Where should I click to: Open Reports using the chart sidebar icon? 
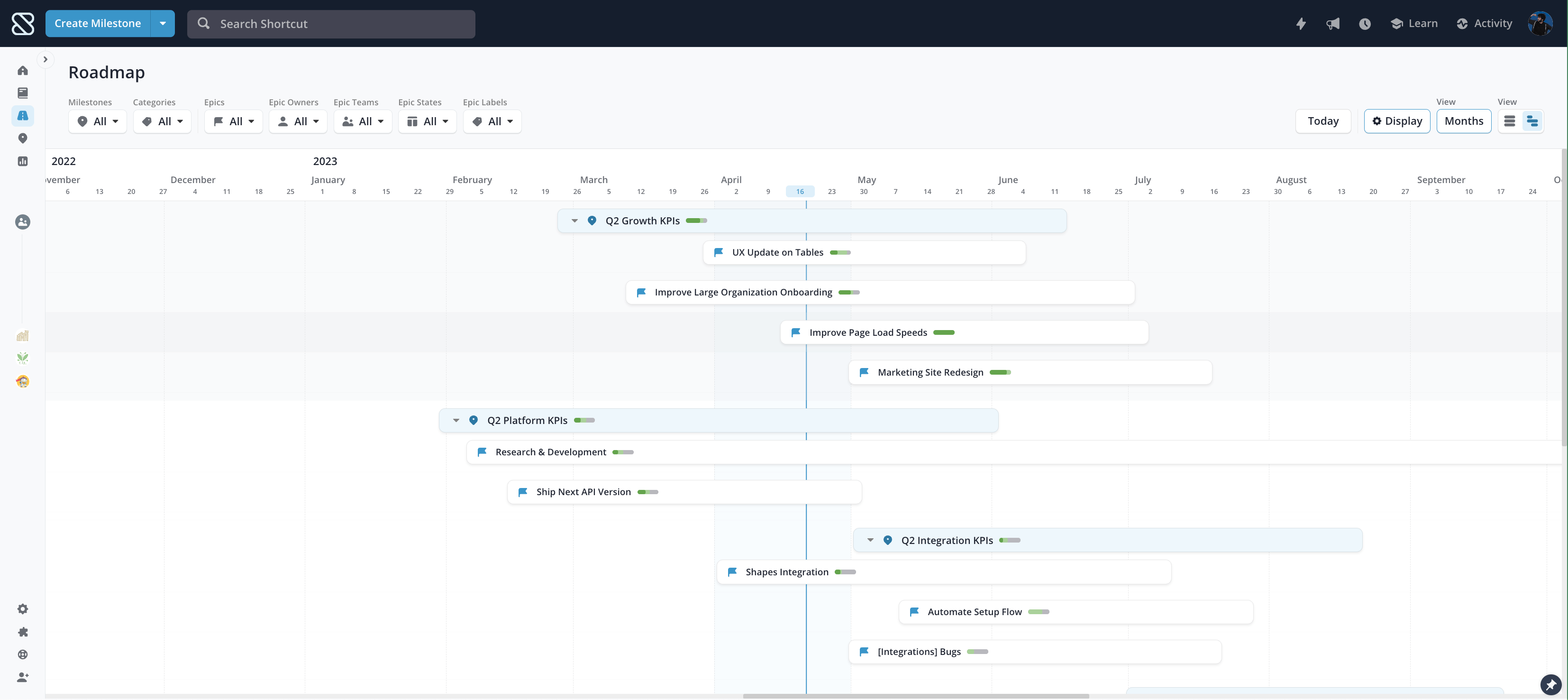click(x=23, y=161)
